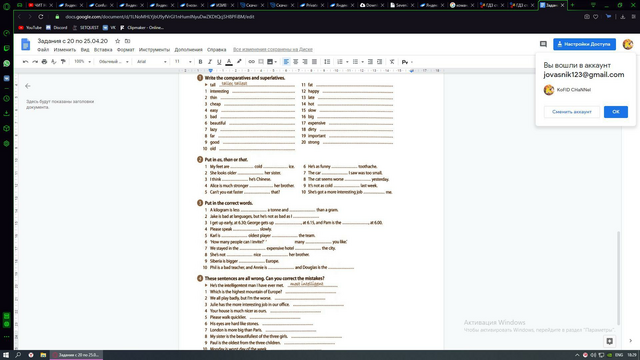The image size is (640, 360).
Task: Toggle underline formatting
Action: coord(219,62)
